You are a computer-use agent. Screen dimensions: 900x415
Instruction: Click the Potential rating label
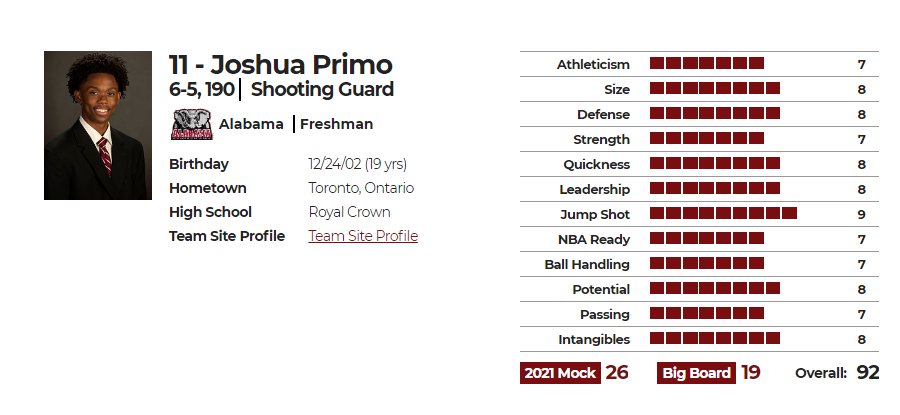(x=601, y=289)
